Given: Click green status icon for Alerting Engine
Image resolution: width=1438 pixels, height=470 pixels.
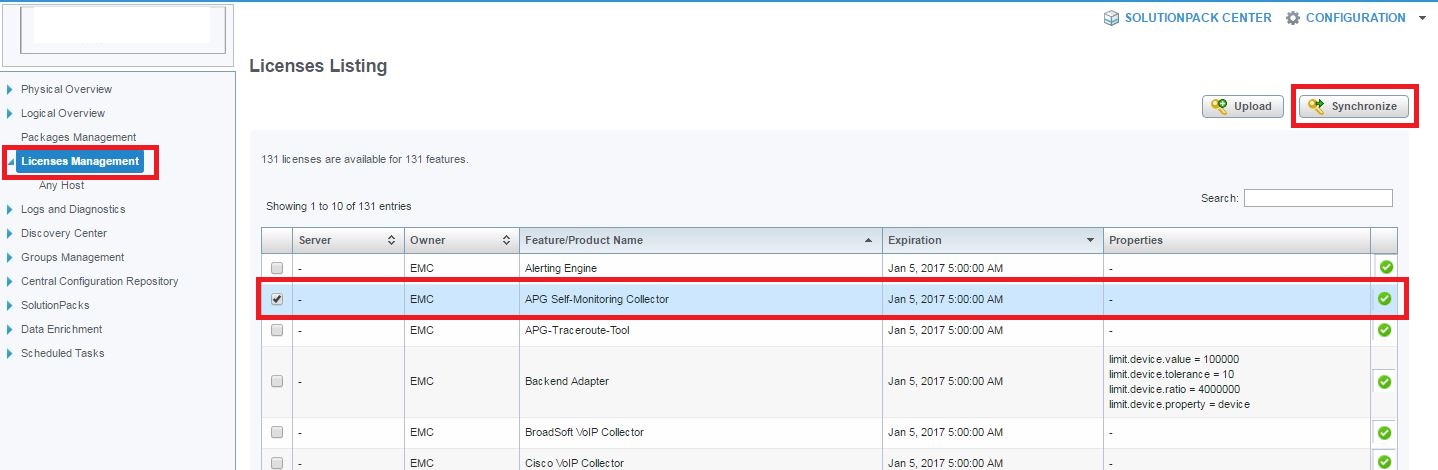Looking at the screenshot, I should pyautogui.click(x=1385, y=267).
